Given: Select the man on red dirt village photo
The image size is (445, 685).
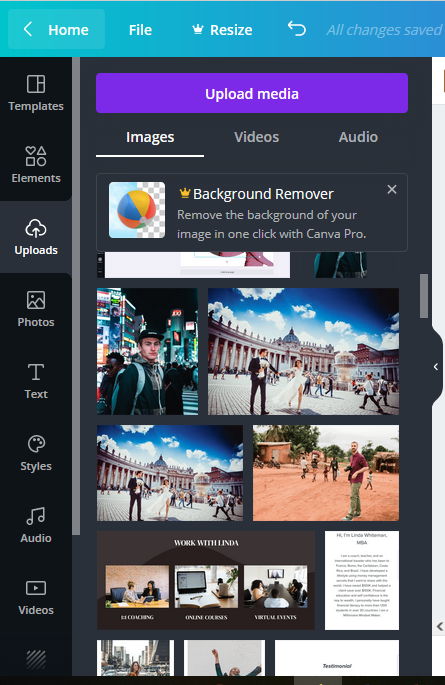Looking at the screenshot, I should pos(326,473).
